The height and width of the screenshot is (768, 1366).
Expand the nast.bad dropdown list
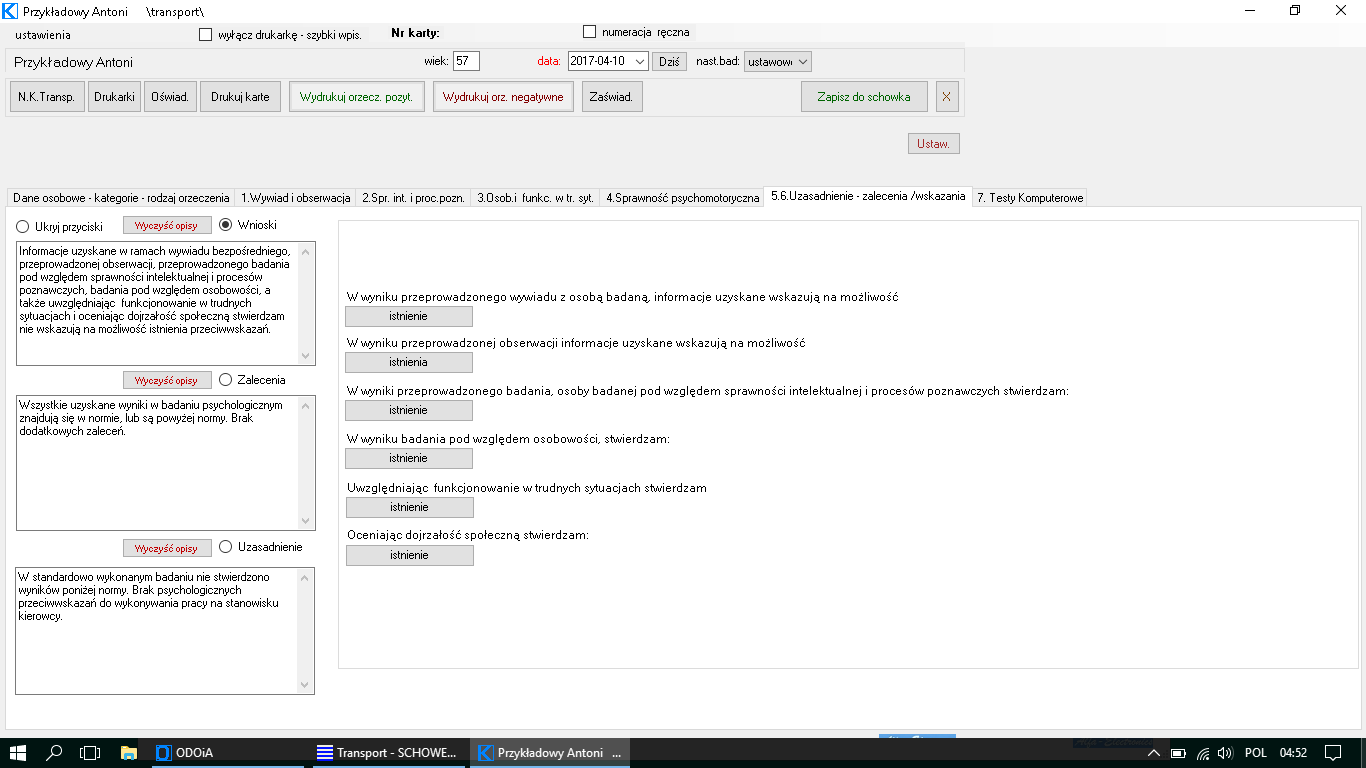[803, 61]
